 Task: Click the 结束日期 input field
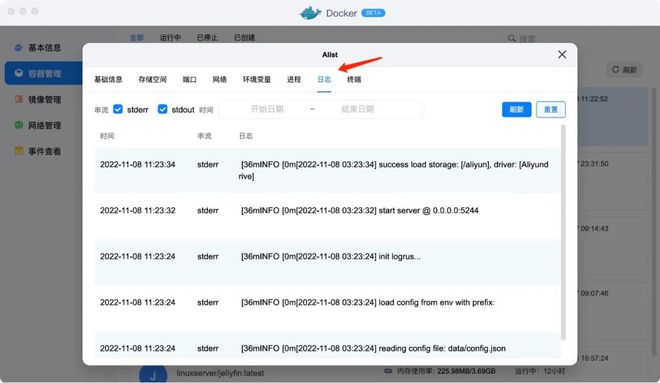pos(357,109)
